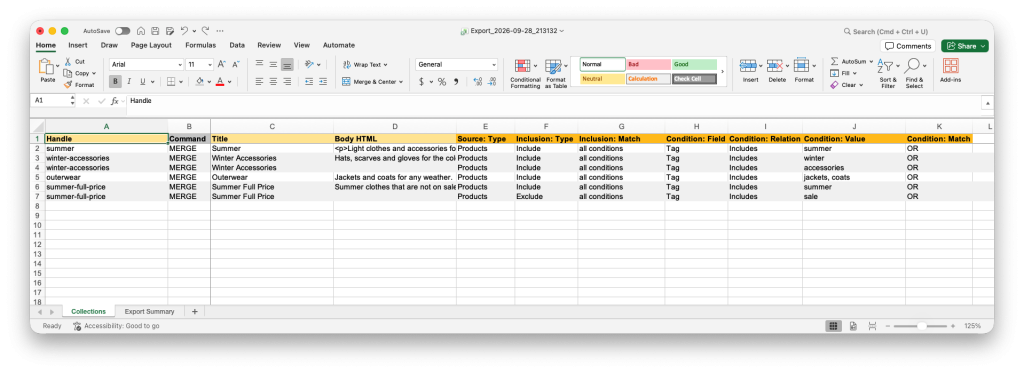Image resolution: width=1024 pixels, height=373 pixels.
Task: Toggle the AutoSave switch
Action: coord(122,31)
